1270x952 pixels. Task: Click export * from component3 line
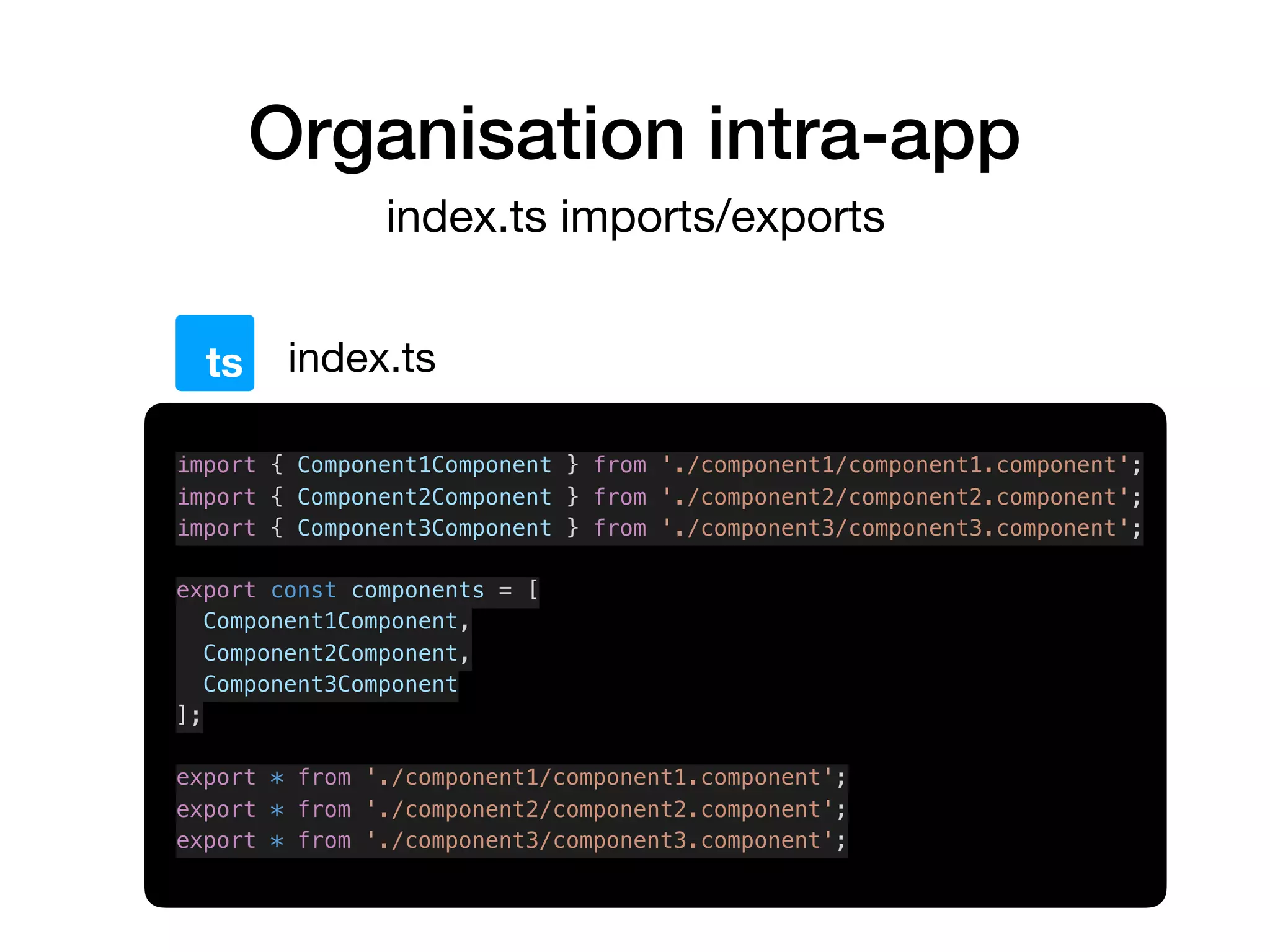click(512, 841)
